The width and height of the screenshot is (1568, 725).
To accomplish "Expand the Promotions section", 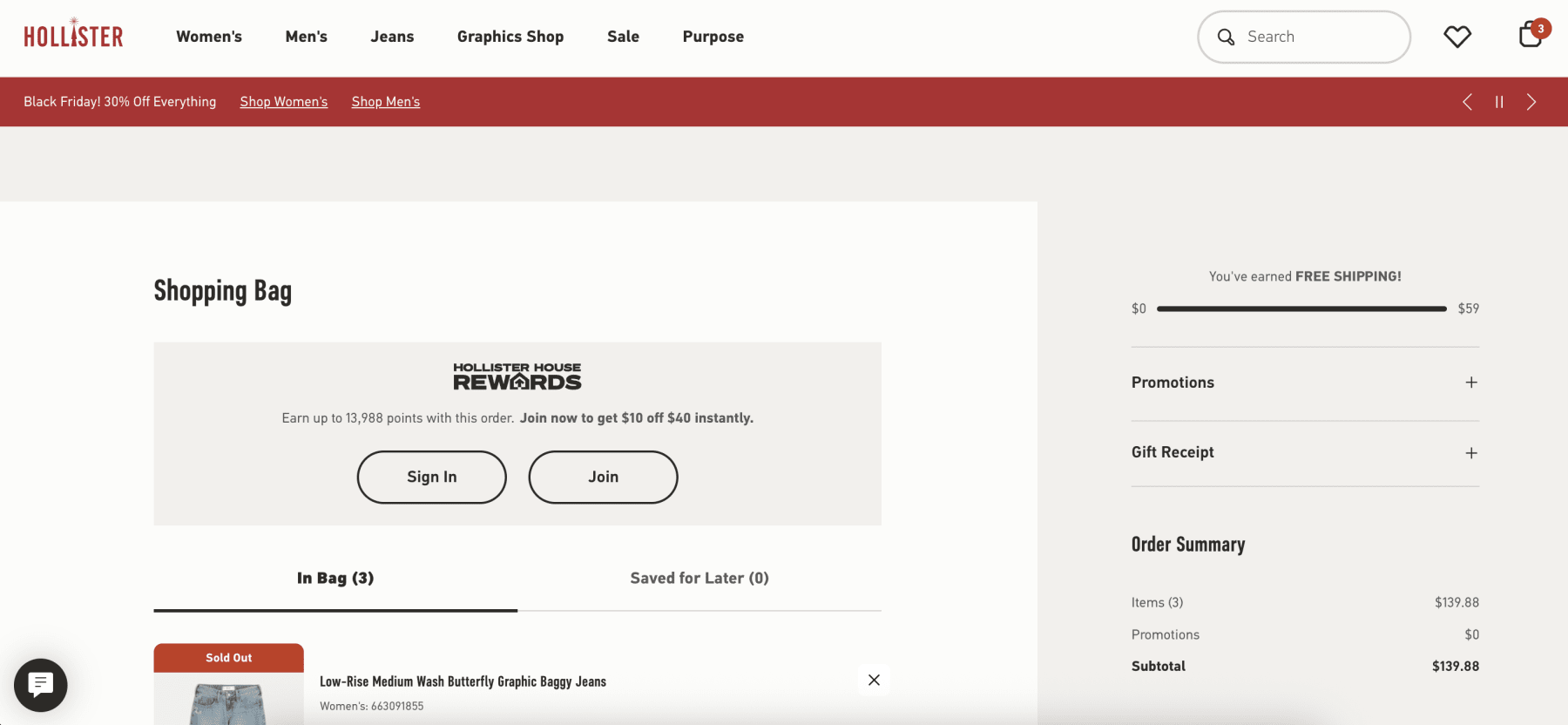I will coord(1470,383).
